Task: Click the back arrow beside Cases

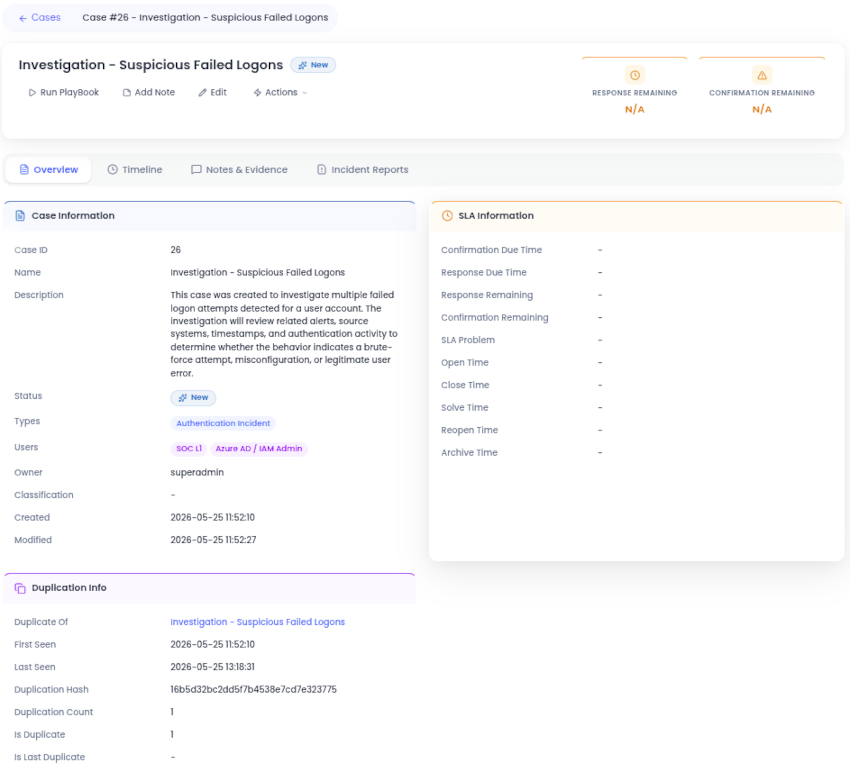Action: tap(23, 18)
